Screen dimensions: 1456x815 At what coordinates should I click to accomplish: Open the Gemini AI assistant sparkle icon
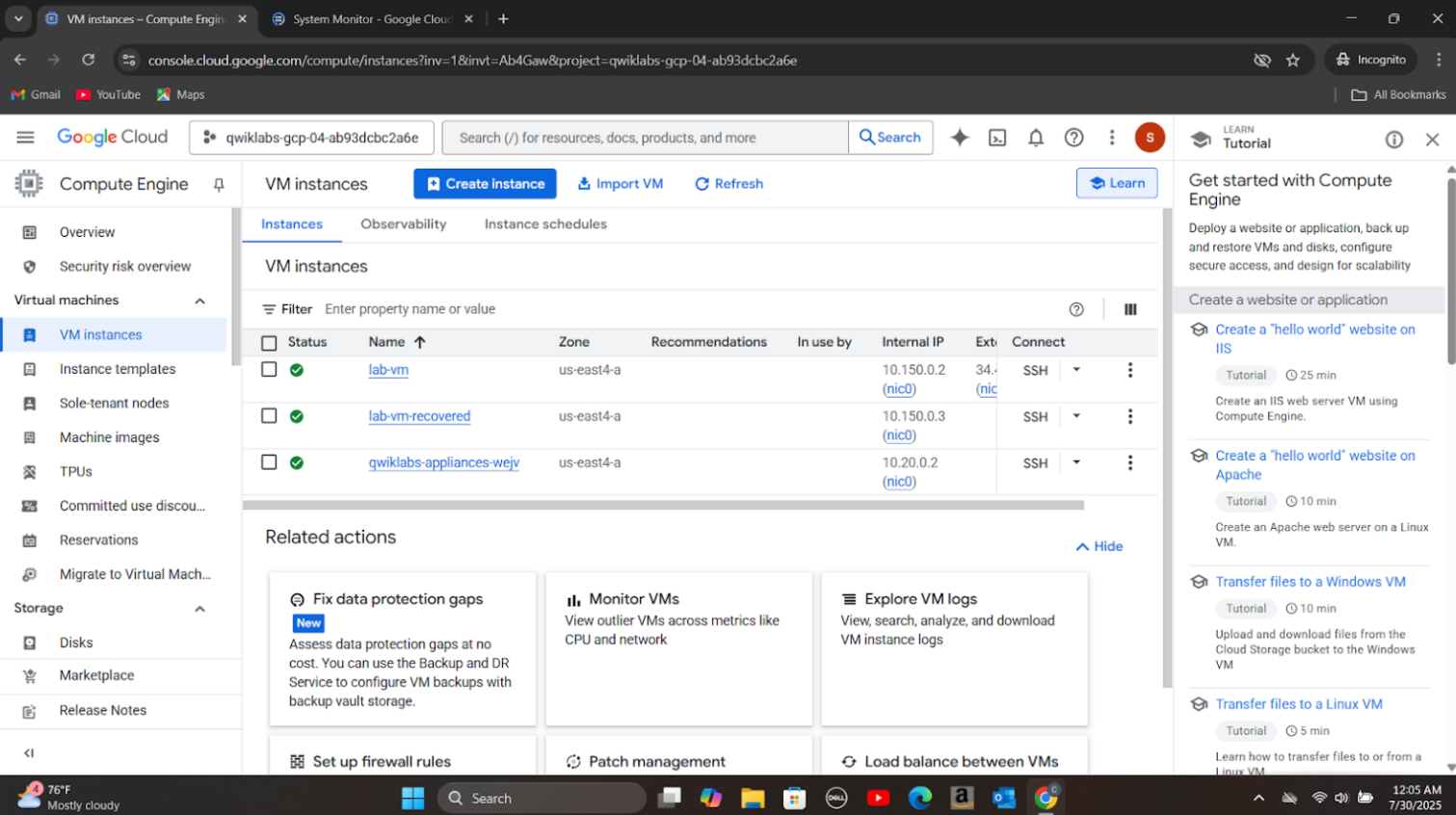coord(959,138)
